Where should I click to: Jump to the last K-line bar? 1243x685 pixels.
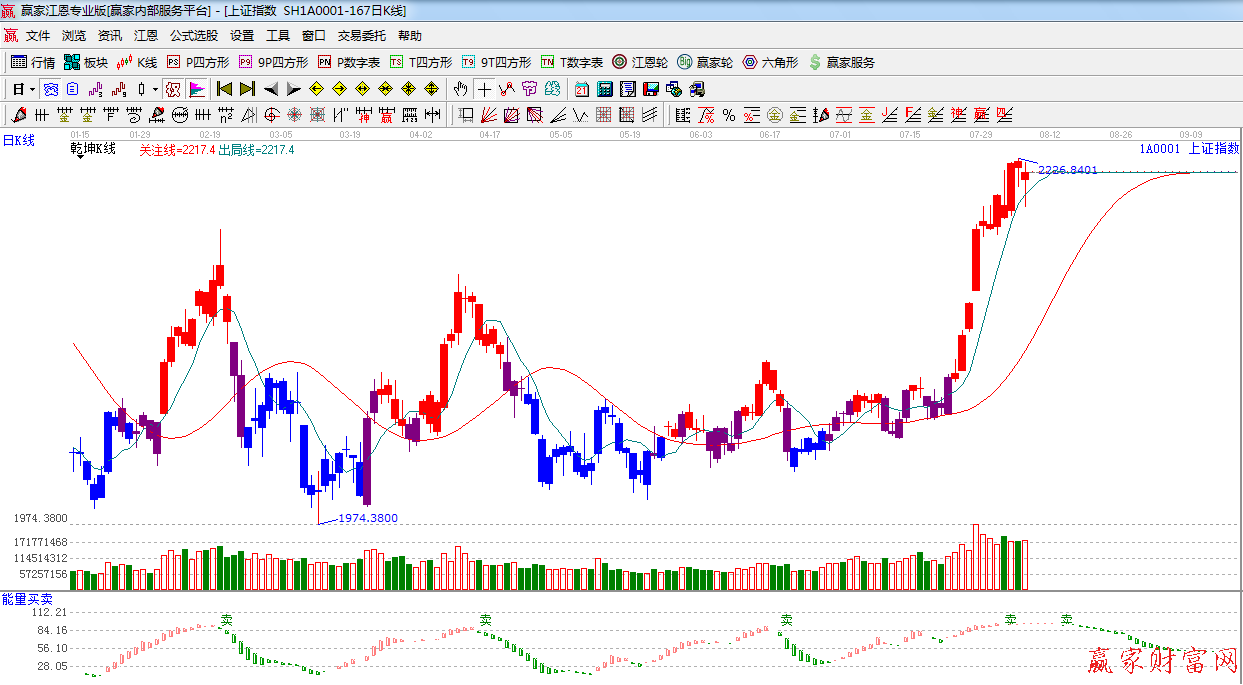[247, 89]
